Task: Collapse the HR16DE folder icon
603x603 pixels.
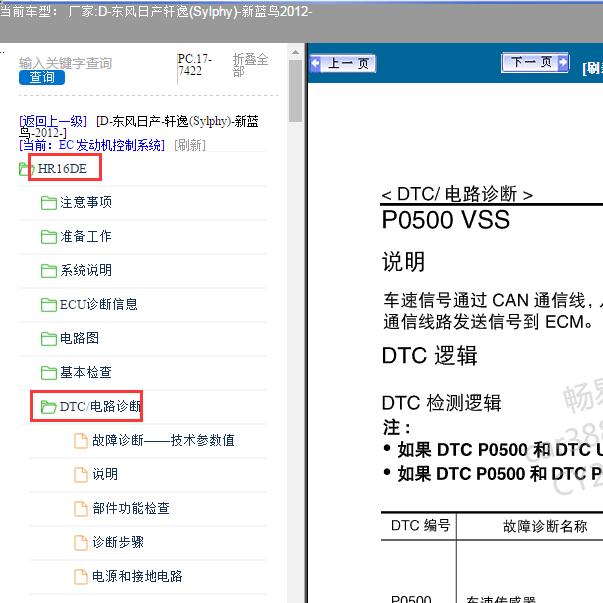Action: click(x=27, y=168)
